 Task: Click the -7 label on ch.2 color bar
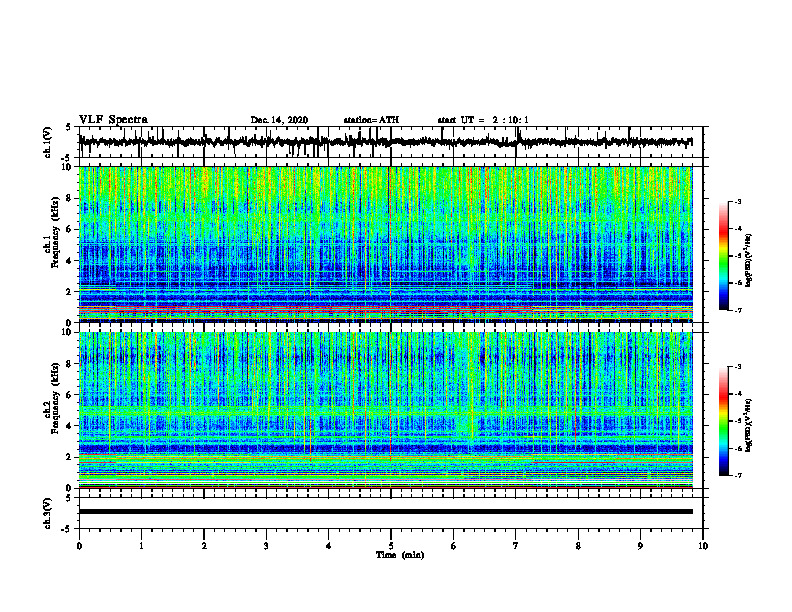click(x=738, y=475)
